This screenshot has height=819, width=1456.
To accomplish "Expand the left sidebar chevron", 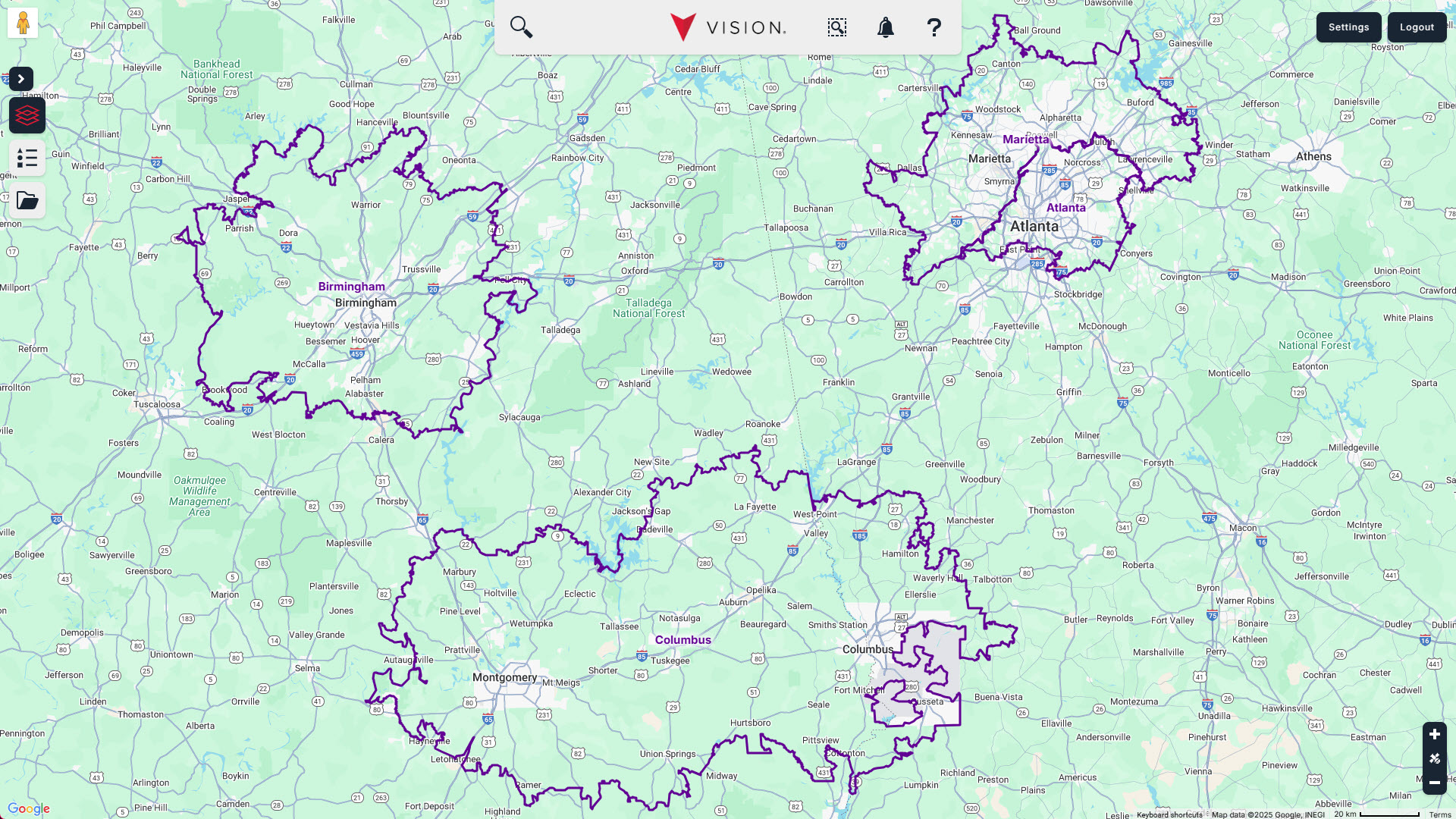I will pos(21,79).
